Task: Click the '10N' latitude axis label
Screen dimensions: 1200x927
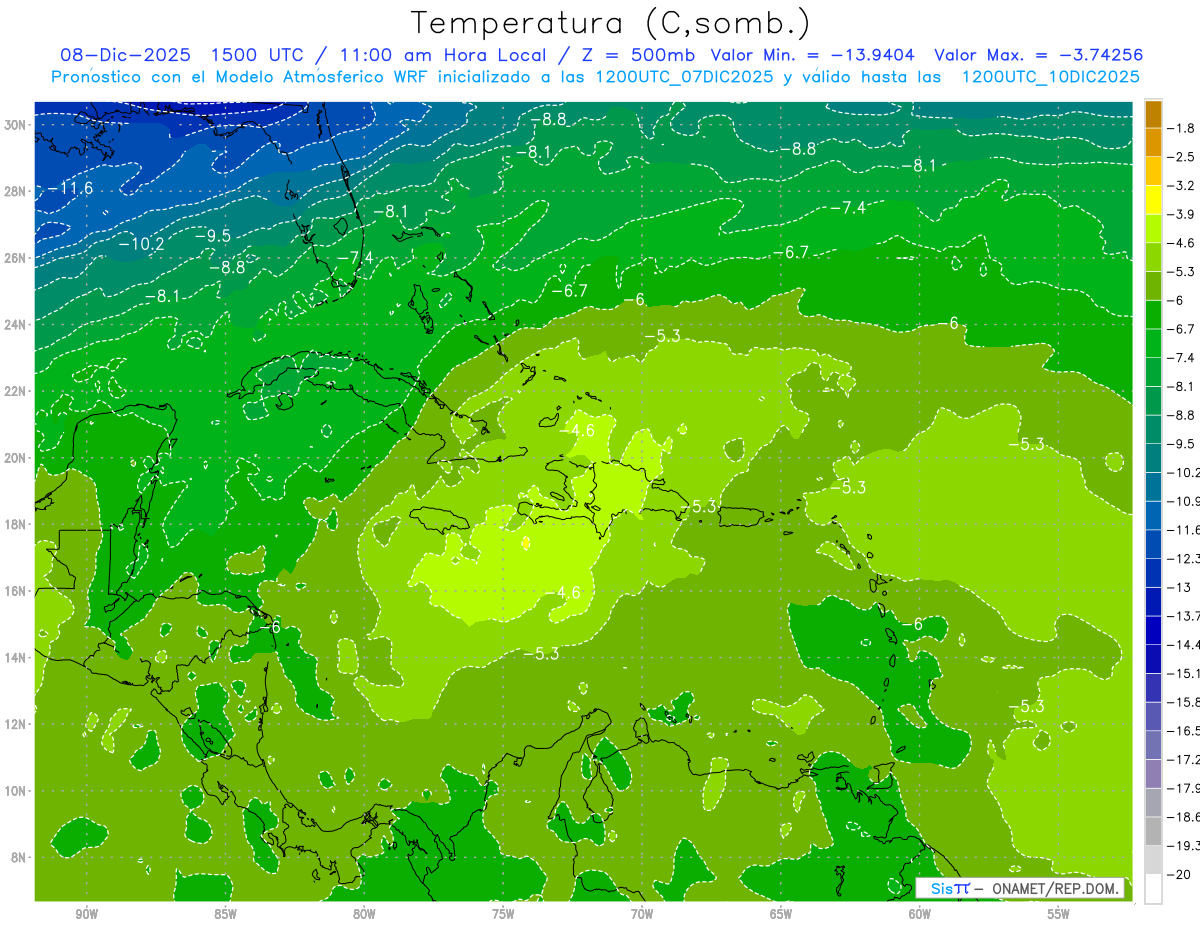Action: (15, 791)
